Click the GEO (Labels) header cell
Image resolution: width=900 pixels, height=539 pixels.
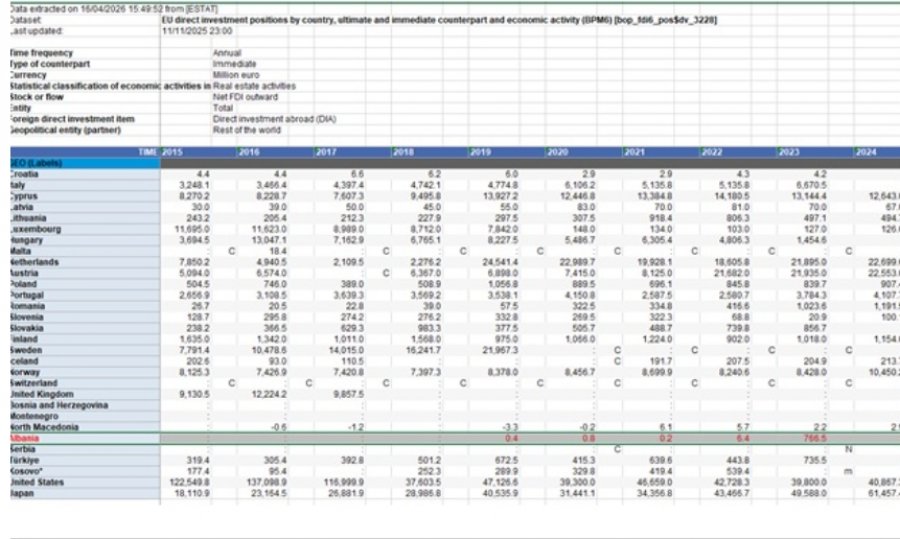tap(85, 163)
